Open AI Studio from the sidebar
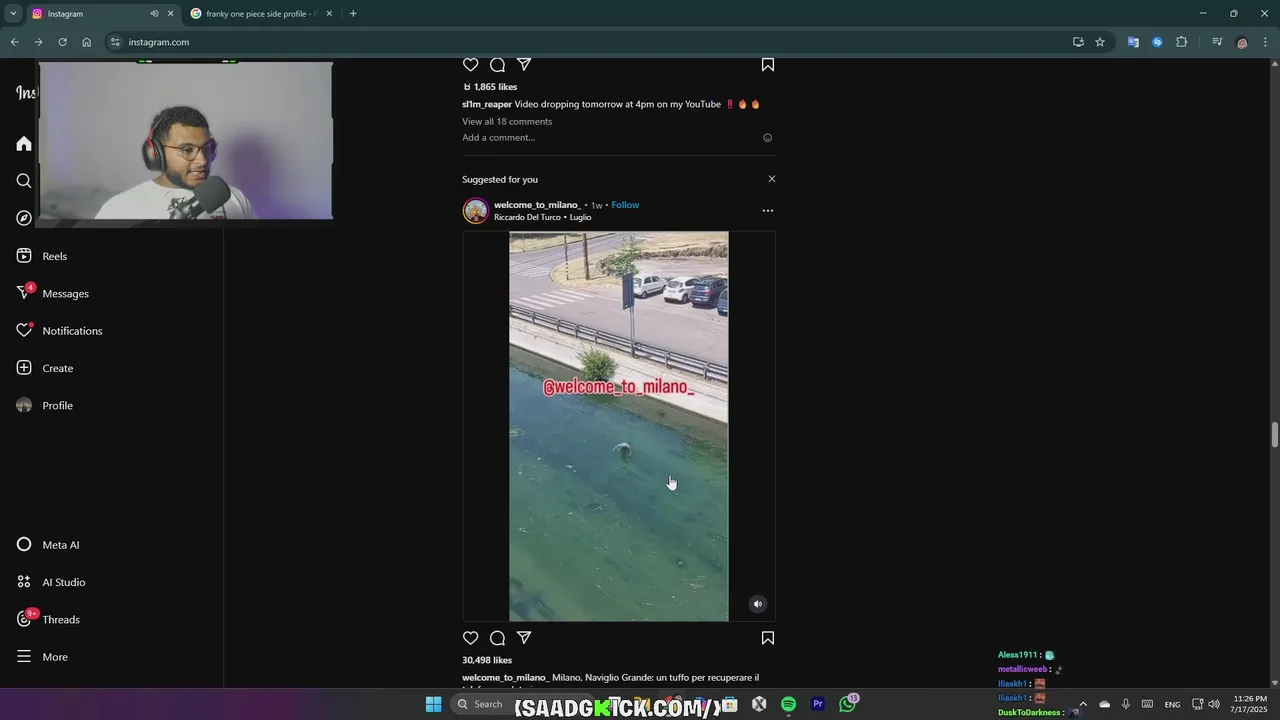Viewport: 1280px width, 720px height. coord(51,582)
